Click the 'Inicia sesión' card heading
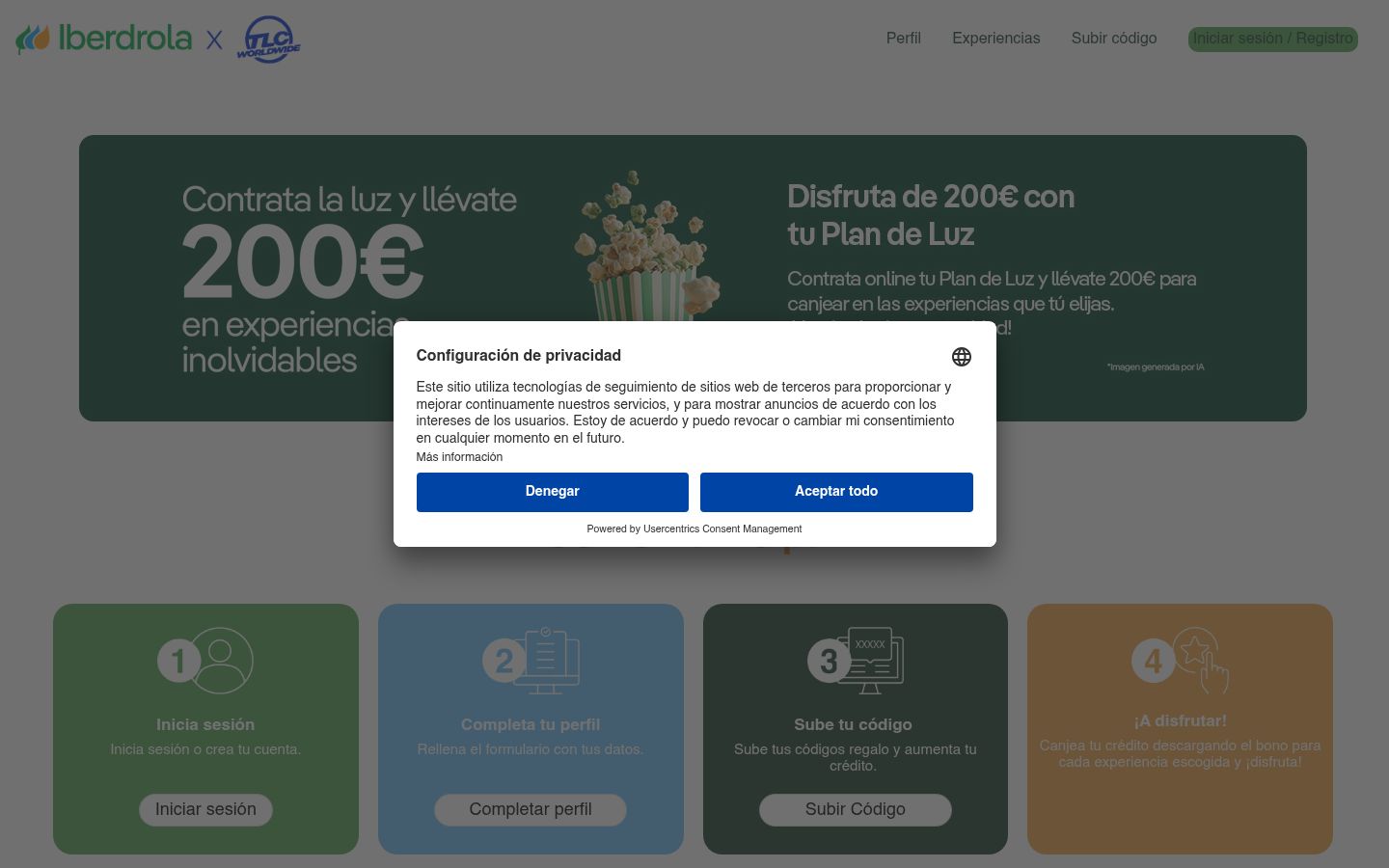The width and height of the screenshot is (1389, 868). click(205, 725)
